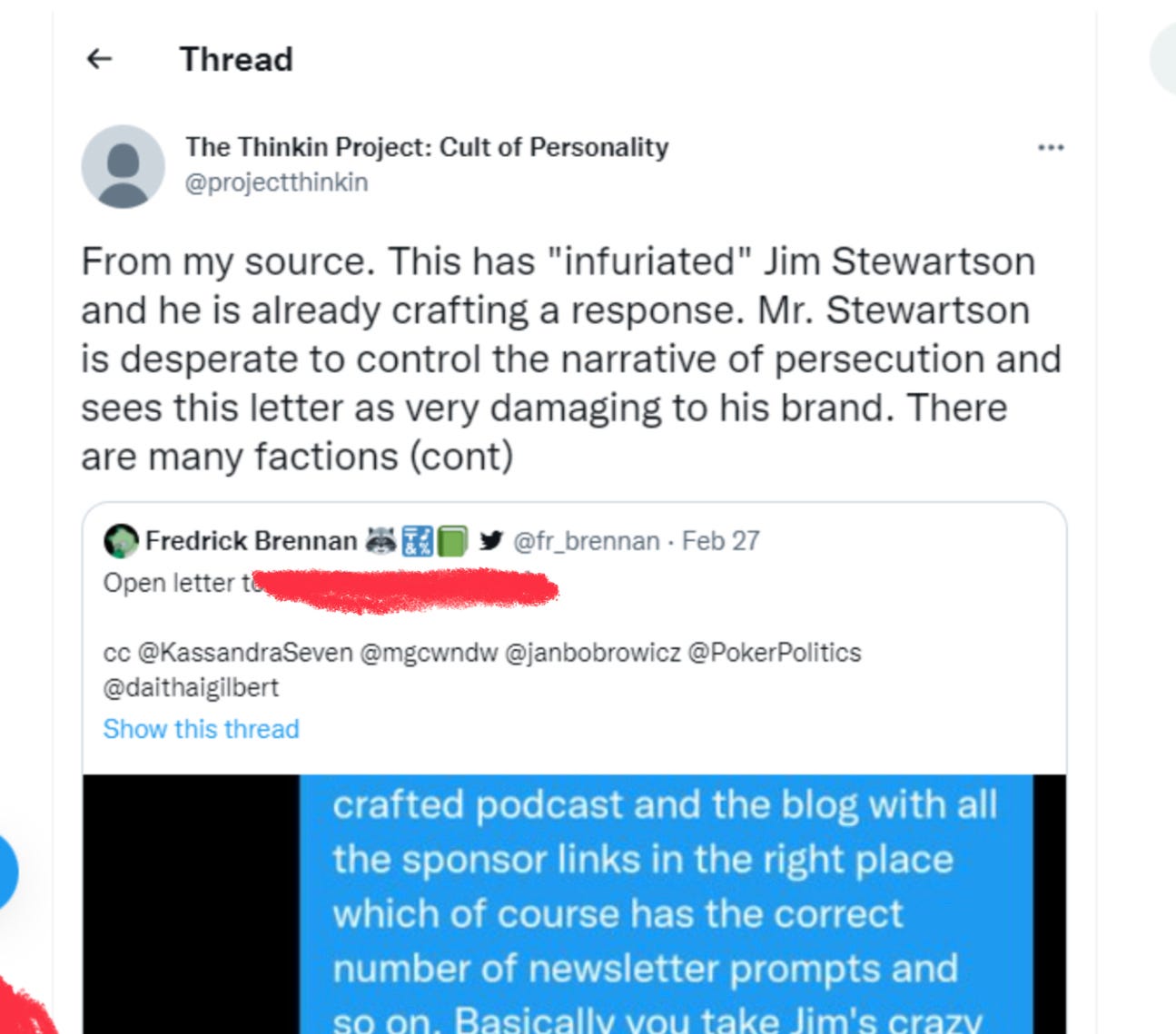Open the @daithaigilbert mention
1176x1034 pixels.
pos(191,687)
